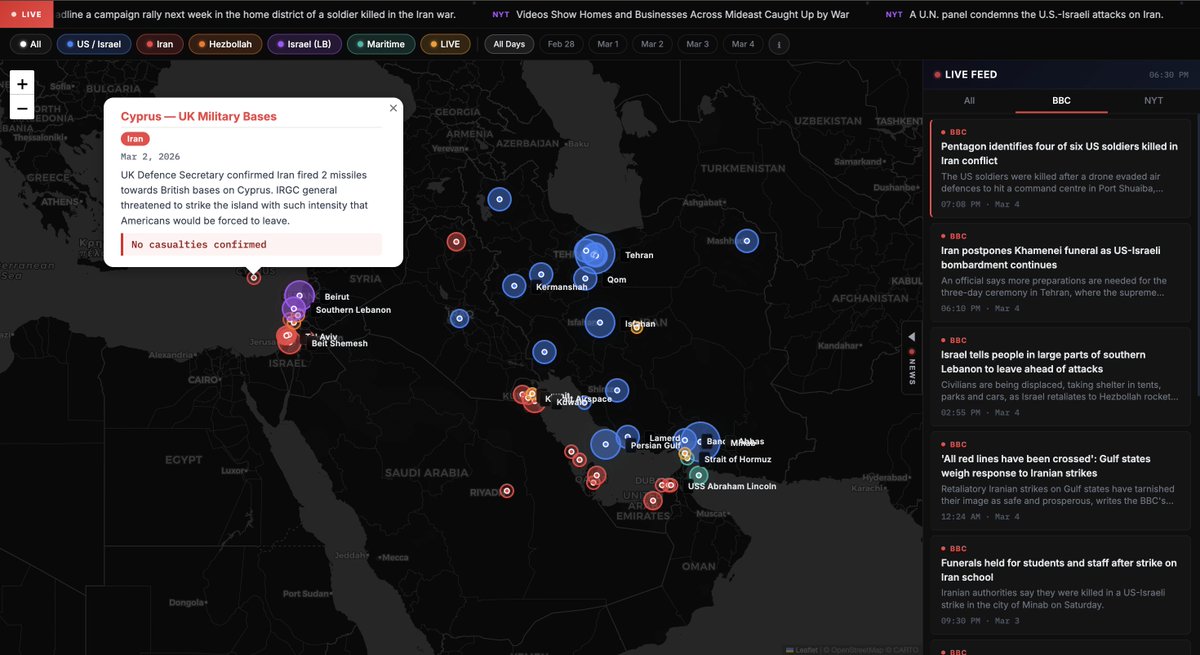
Task: Click the LIVE FEED panel header
Action: click(971, 74)
